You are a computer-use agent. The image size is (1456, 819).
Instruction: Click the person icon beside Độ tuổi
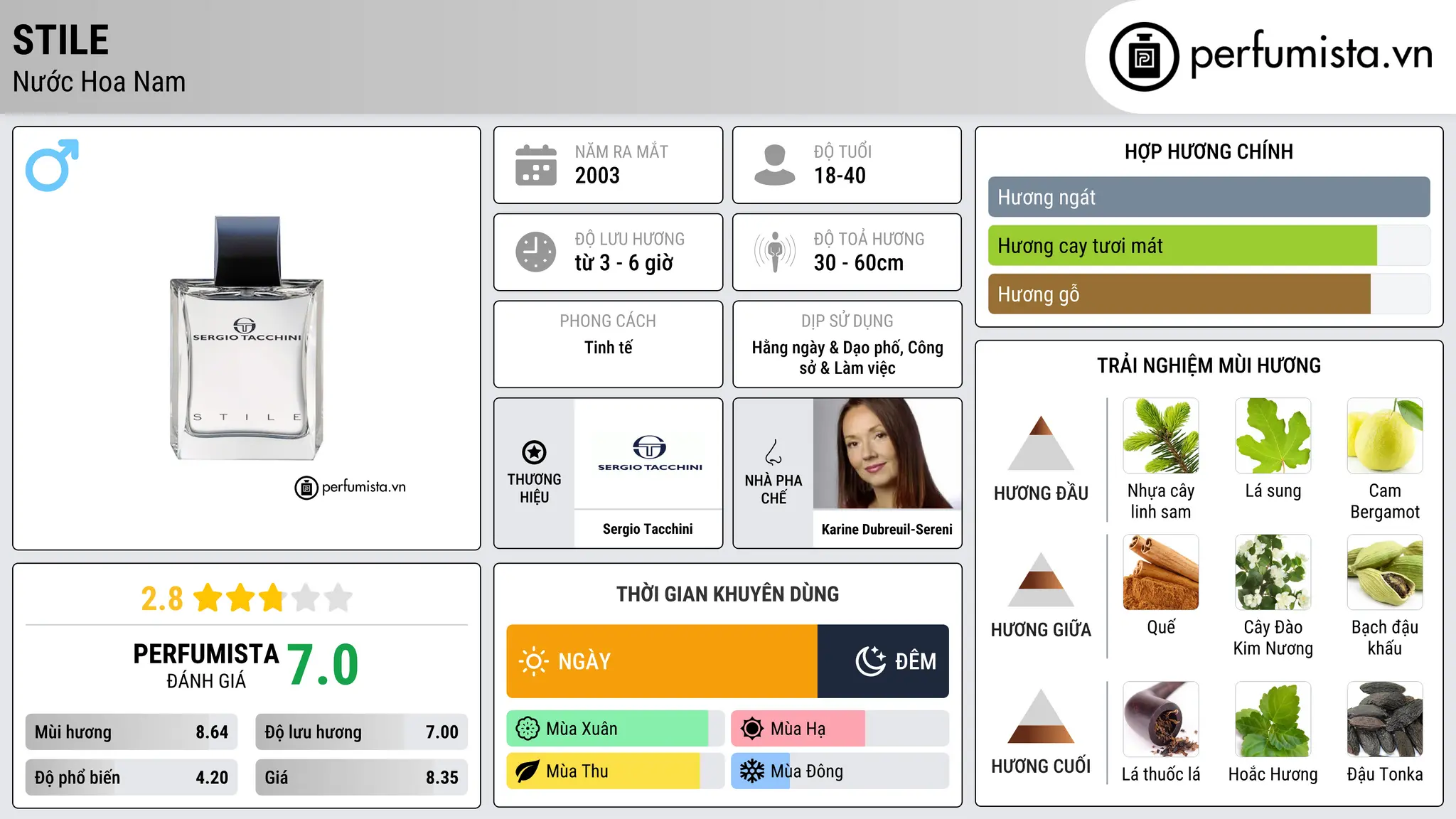tap(775, 165)
